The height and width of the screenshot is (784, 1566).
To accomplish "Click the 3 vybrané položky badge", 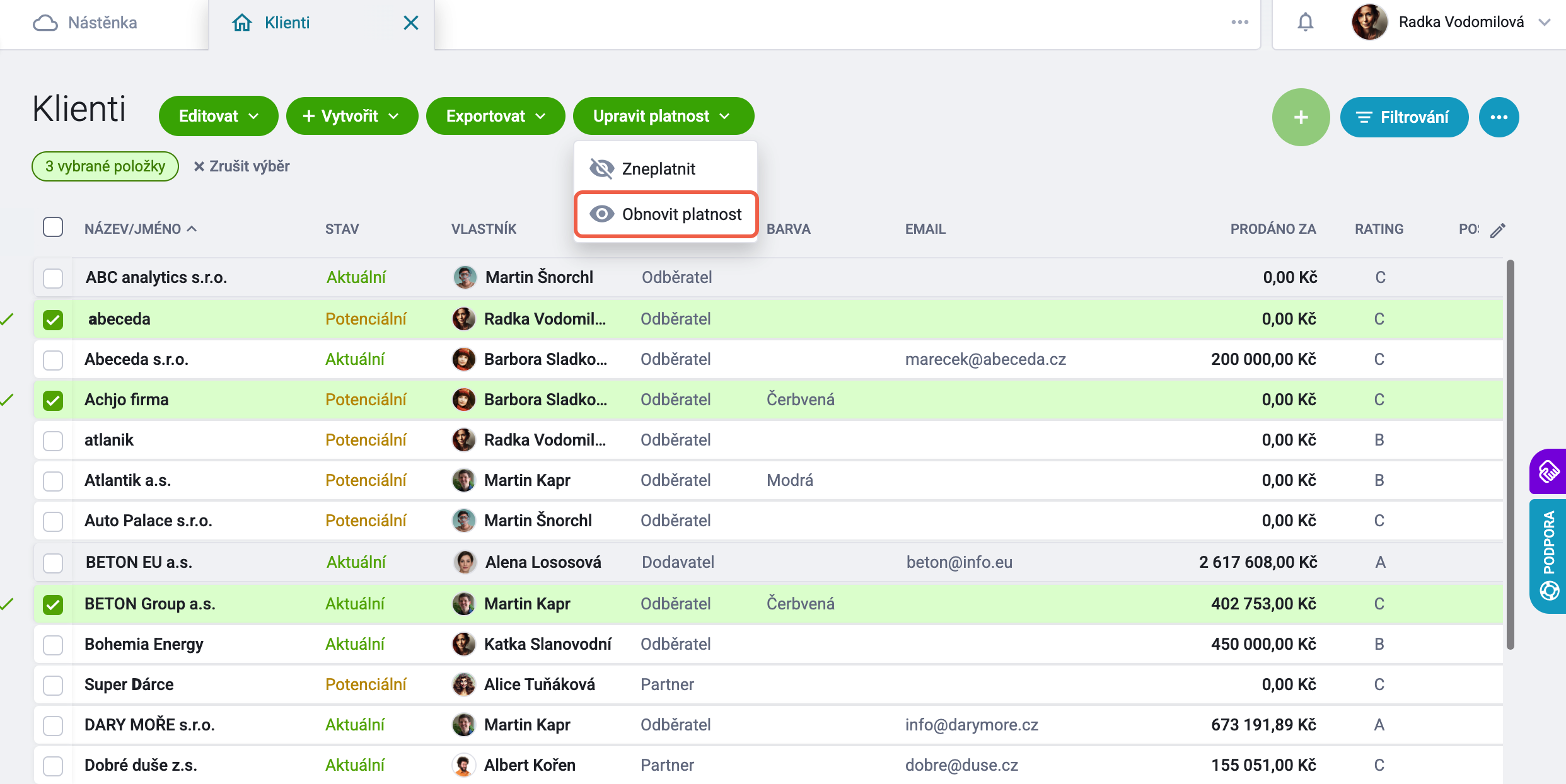I will (105, 166).
